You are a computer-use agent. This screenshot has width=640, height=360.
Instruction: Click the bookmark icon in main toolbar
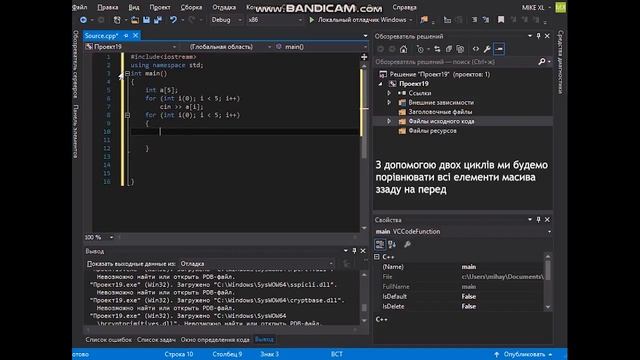(x=500, y=20)
